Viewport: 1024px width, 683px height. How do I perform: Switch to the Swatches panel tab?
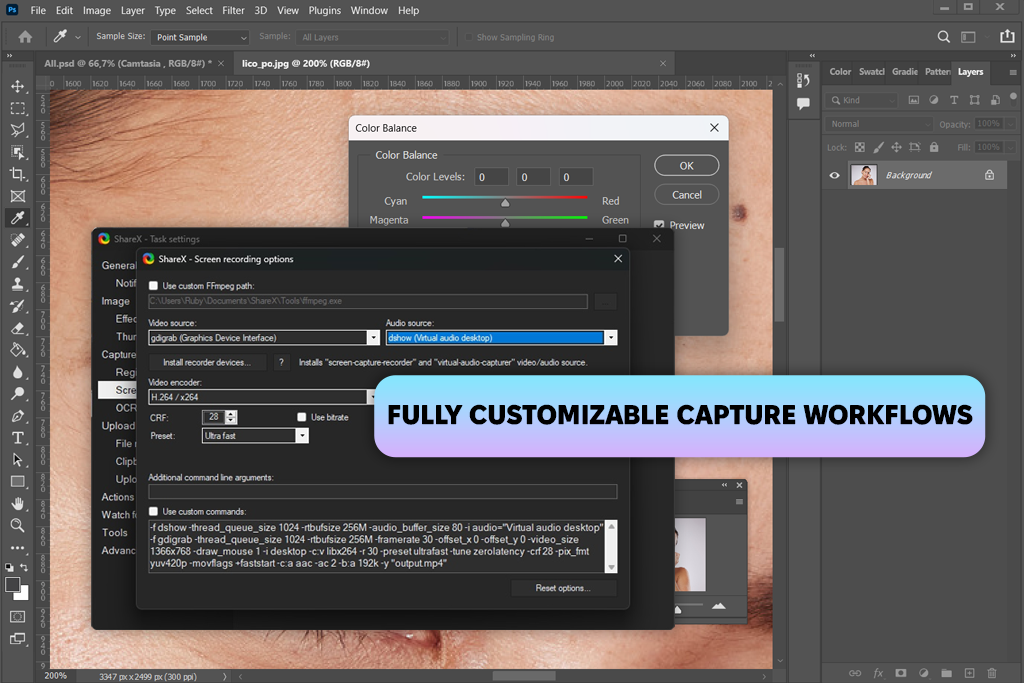[872, 72]
